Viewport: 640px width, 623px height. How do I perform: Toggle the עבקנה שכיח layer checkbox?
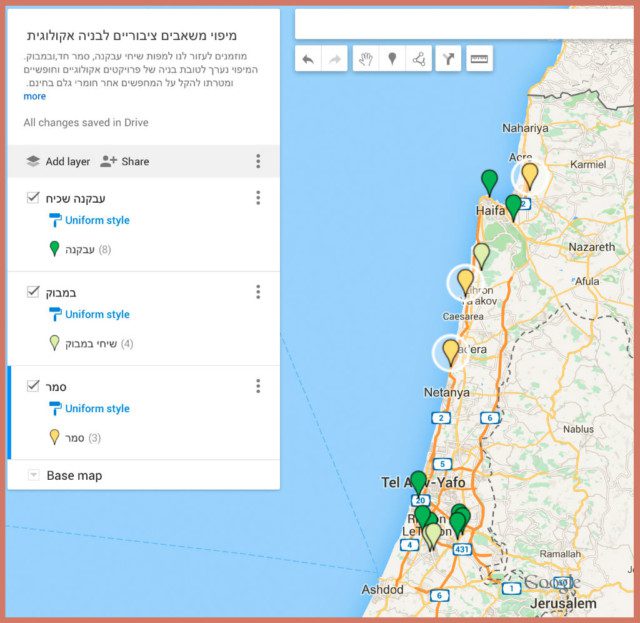(x=33, y=198)
